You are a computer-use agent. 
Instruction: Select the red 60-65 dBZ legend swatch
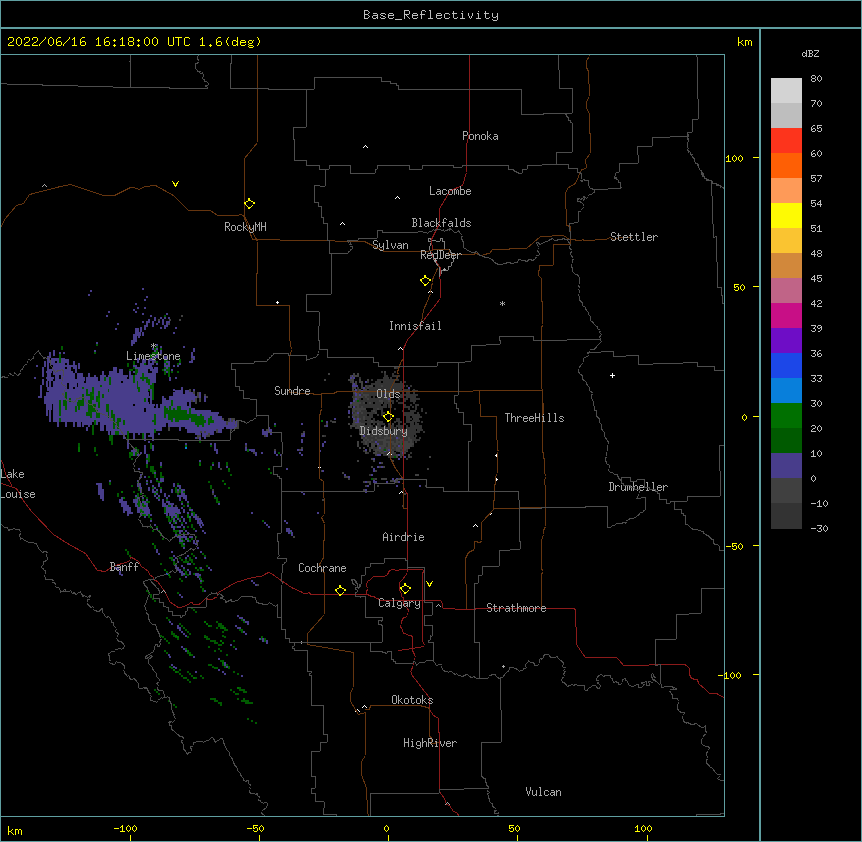click(786, 140)
